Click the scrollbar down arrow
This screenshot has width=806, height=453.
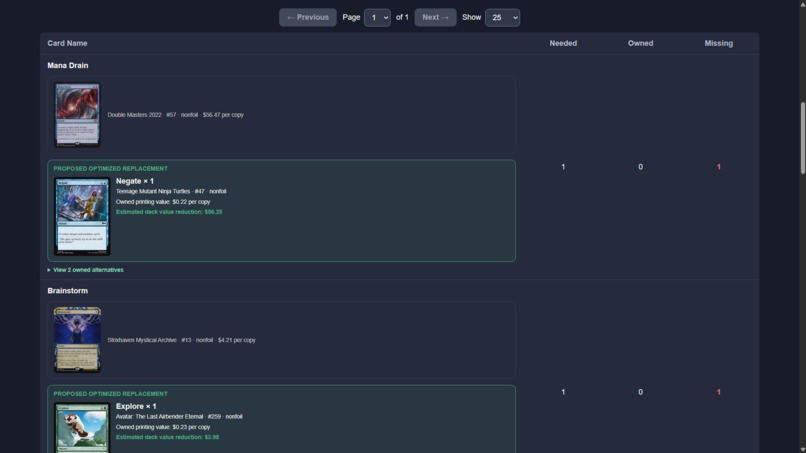(802, 449)
